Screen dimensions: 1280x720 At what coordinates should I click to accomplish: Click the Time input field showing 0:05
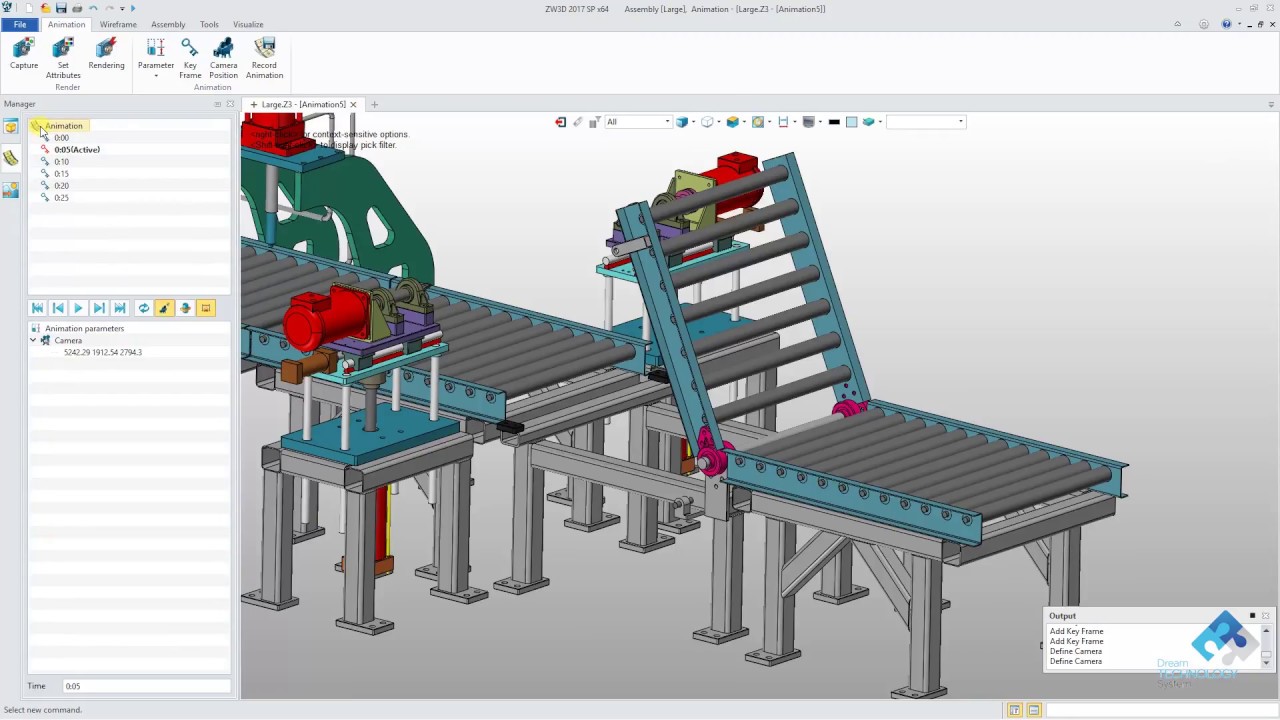tap(146, 686)
